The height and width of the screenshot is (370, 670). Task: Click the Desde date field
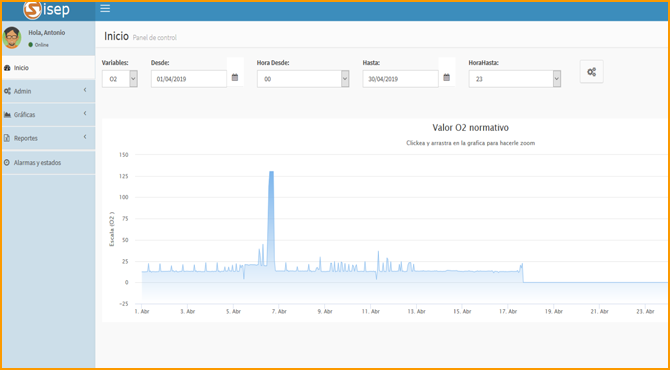coord(189,79)
